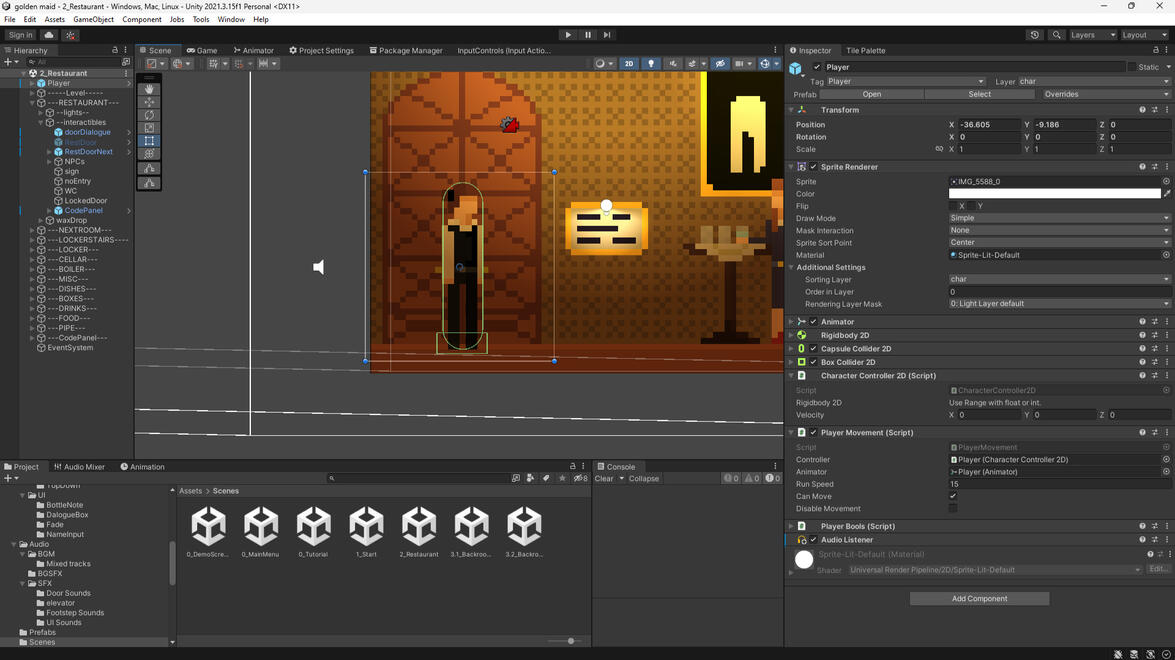
Task: Click the cloud services icon
Action: tap(49, 35)
